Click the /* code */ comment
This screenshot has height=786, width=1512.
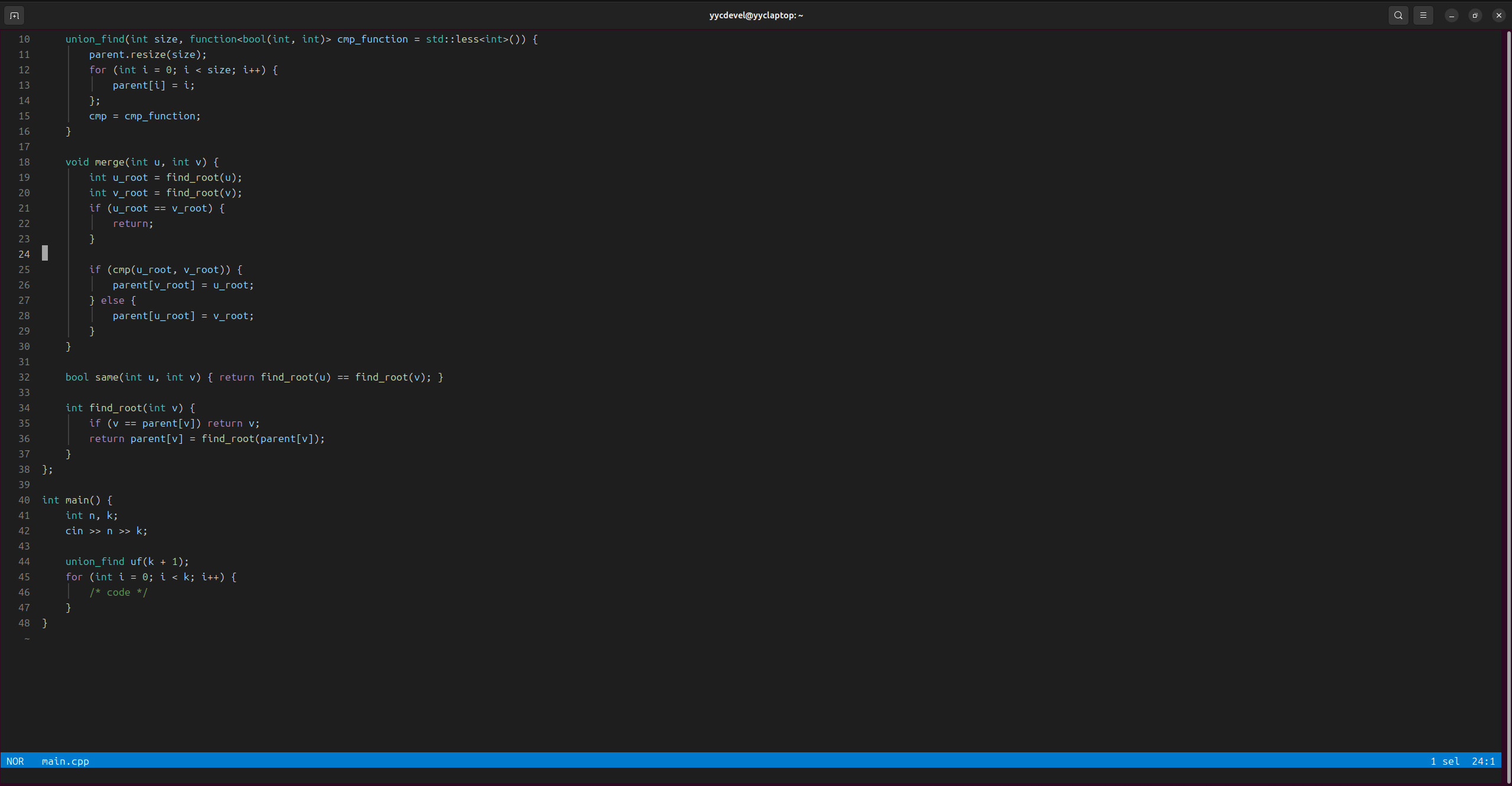(x=118, y=592)
